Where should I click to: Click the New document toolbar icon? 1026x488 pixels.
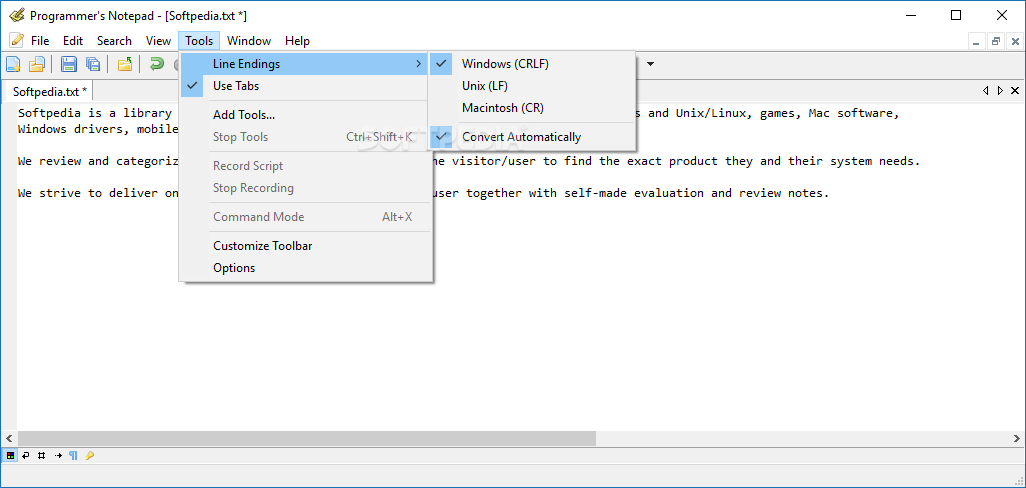click(x=13, y=64)
